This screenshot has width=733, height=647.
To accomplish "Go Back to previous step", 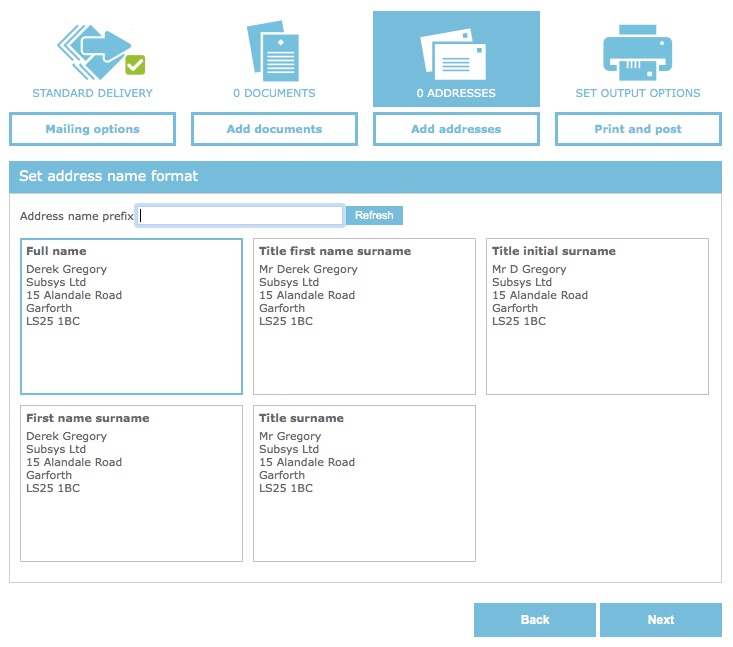I will coord(535,620).
